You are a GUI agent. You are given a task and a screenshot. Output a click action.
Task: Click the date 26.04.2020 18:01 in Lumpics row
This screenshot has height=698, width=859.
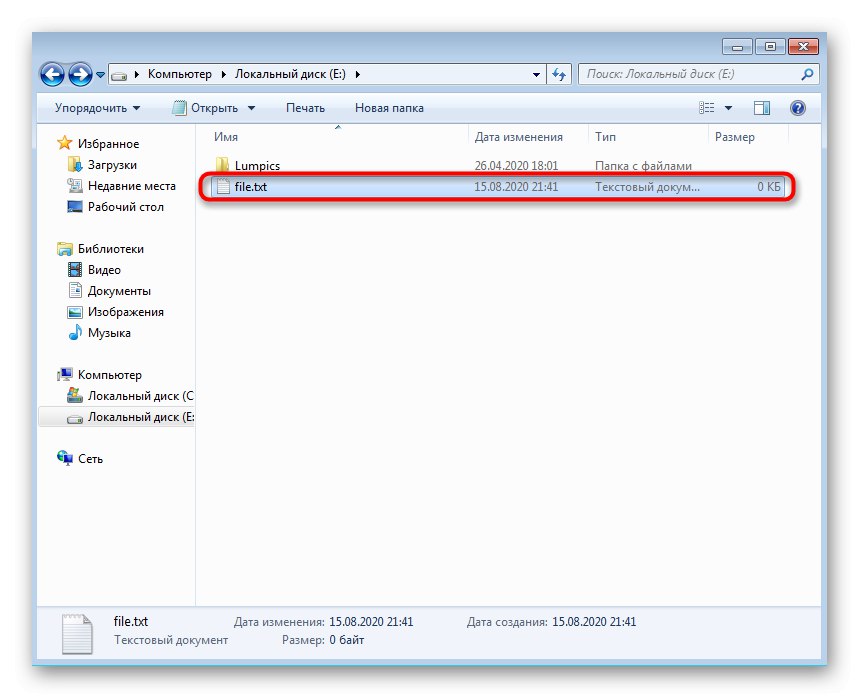pos(516,165)
